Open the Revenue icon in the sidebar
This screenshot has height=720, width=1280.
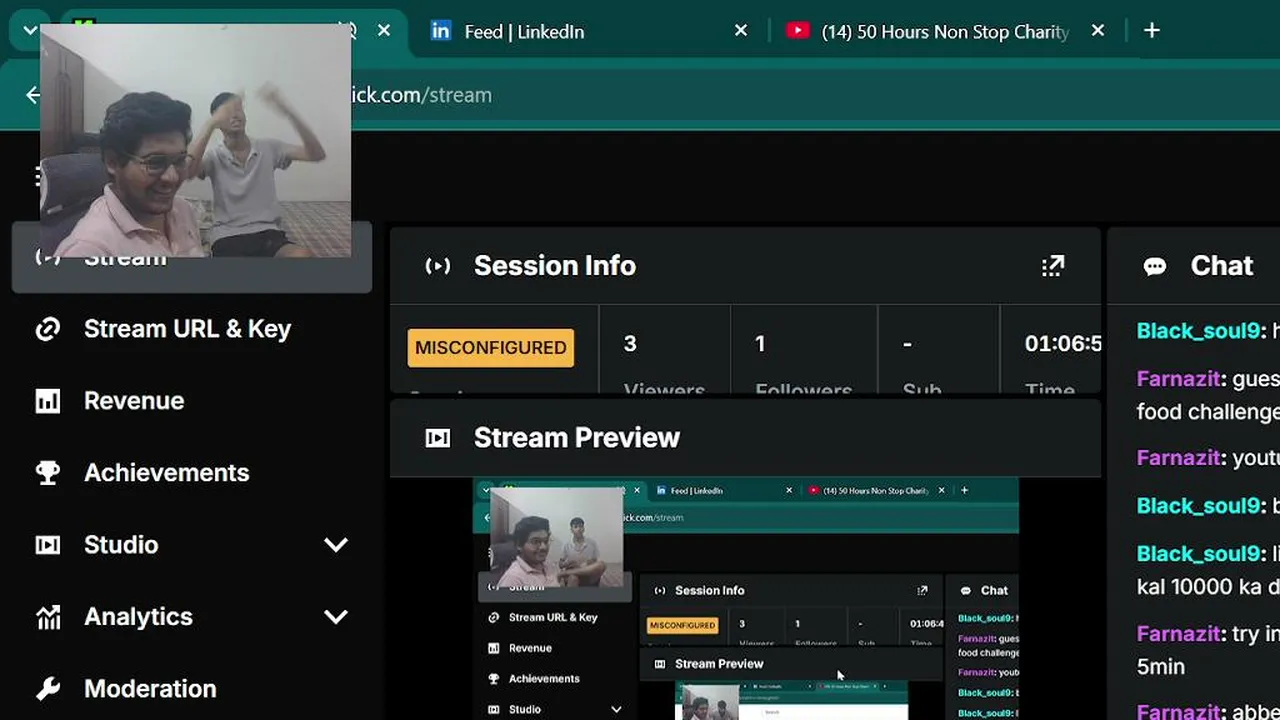pos(48,401)
